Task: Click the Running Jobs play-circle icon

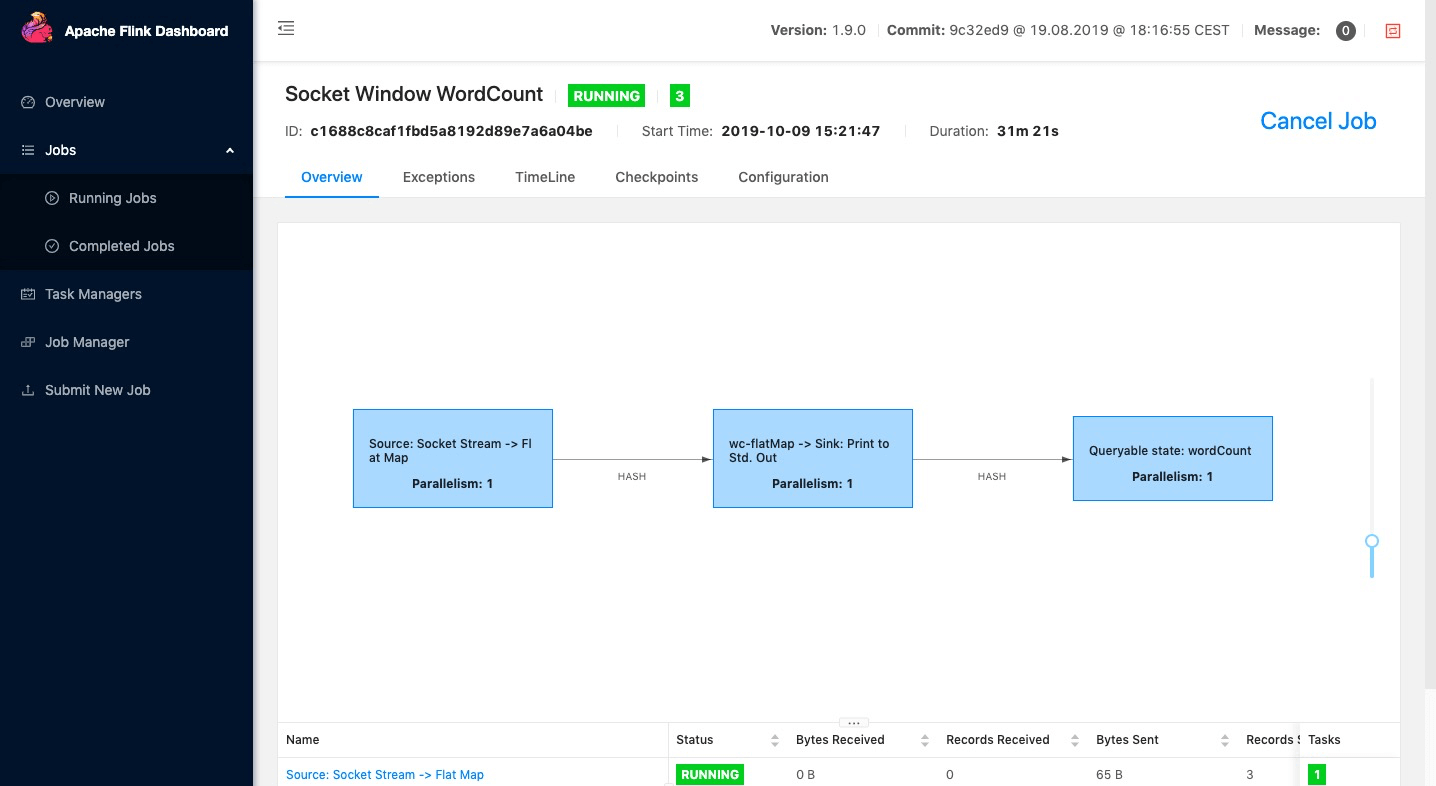Action: pyautogui.click(x=52, y=198)
